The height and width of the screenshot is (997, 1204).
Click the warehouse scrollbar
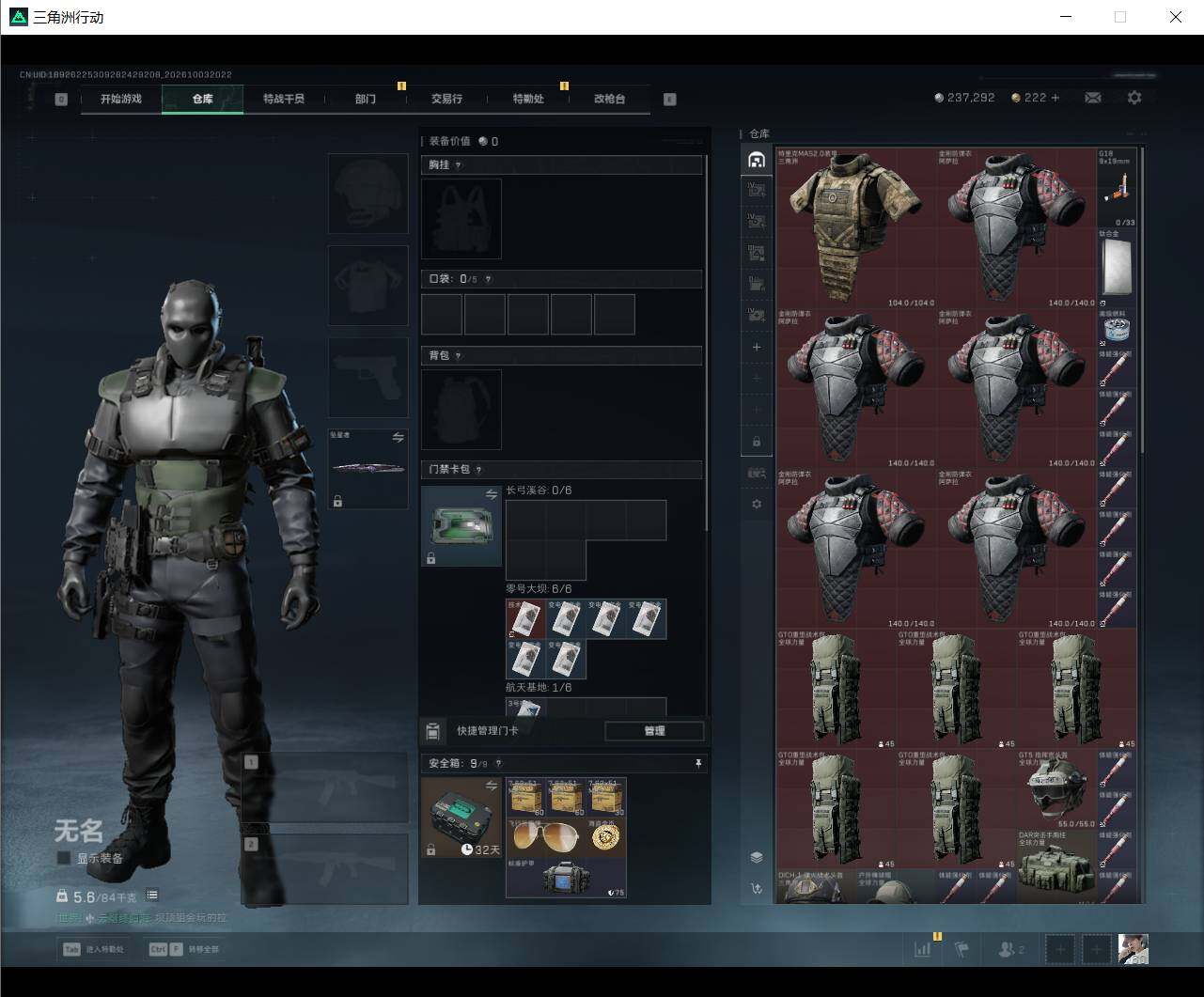1142,301
